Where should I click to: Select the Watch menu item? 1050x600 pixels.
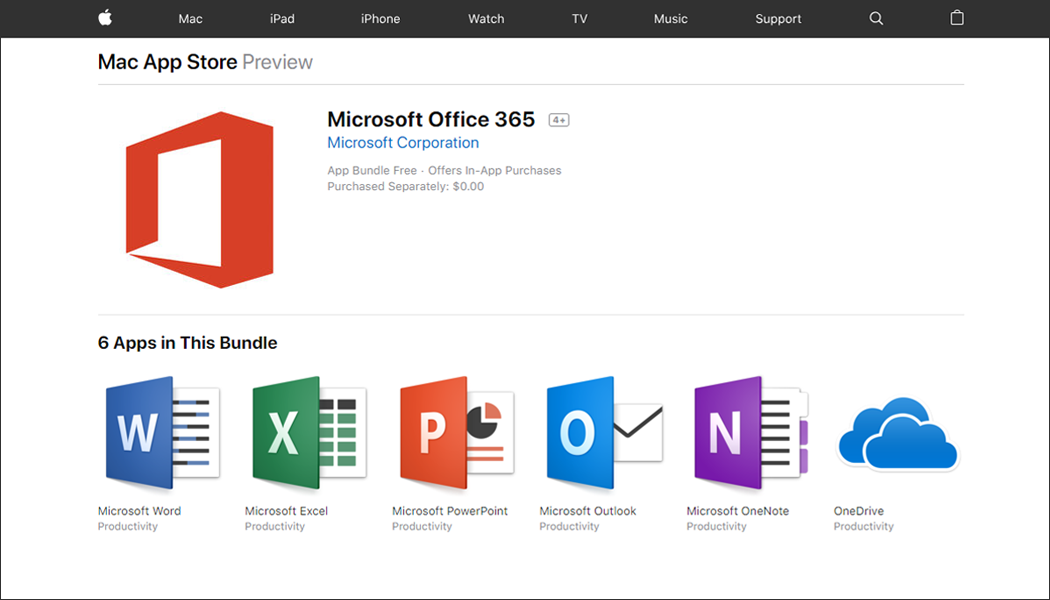(486, 19)
